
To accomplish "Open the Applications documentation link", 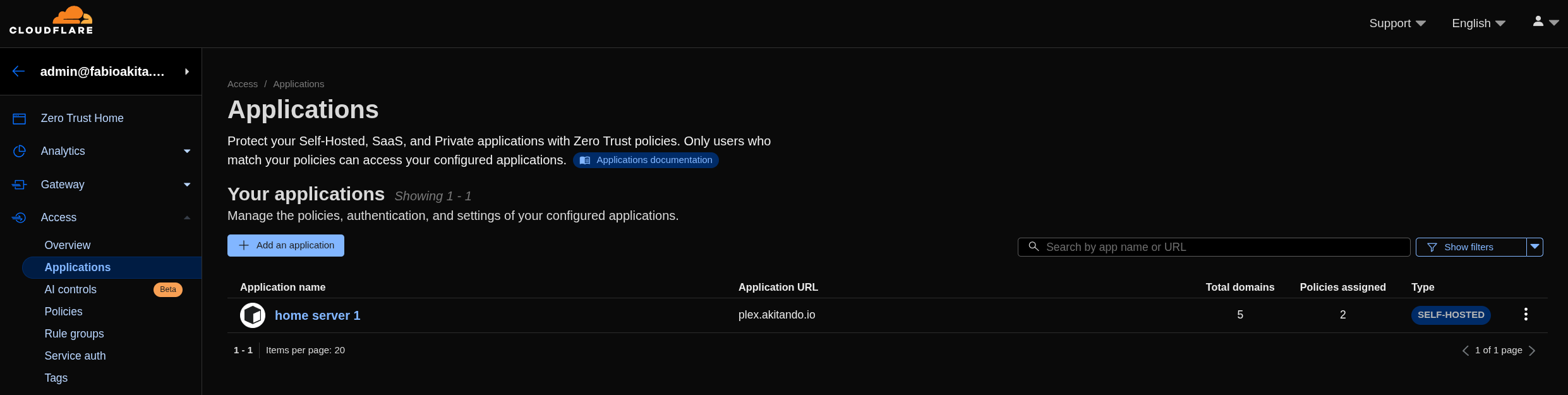I will (646, 160).
